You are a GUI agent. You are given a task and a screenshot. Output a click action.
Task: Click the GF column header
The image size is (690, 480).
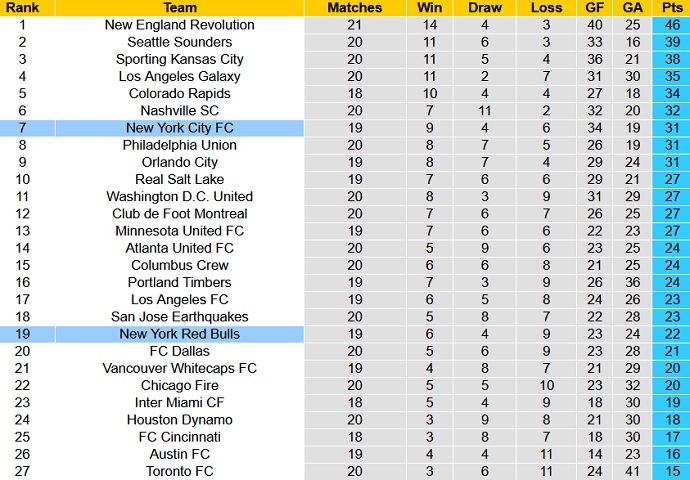click(595, 7)
